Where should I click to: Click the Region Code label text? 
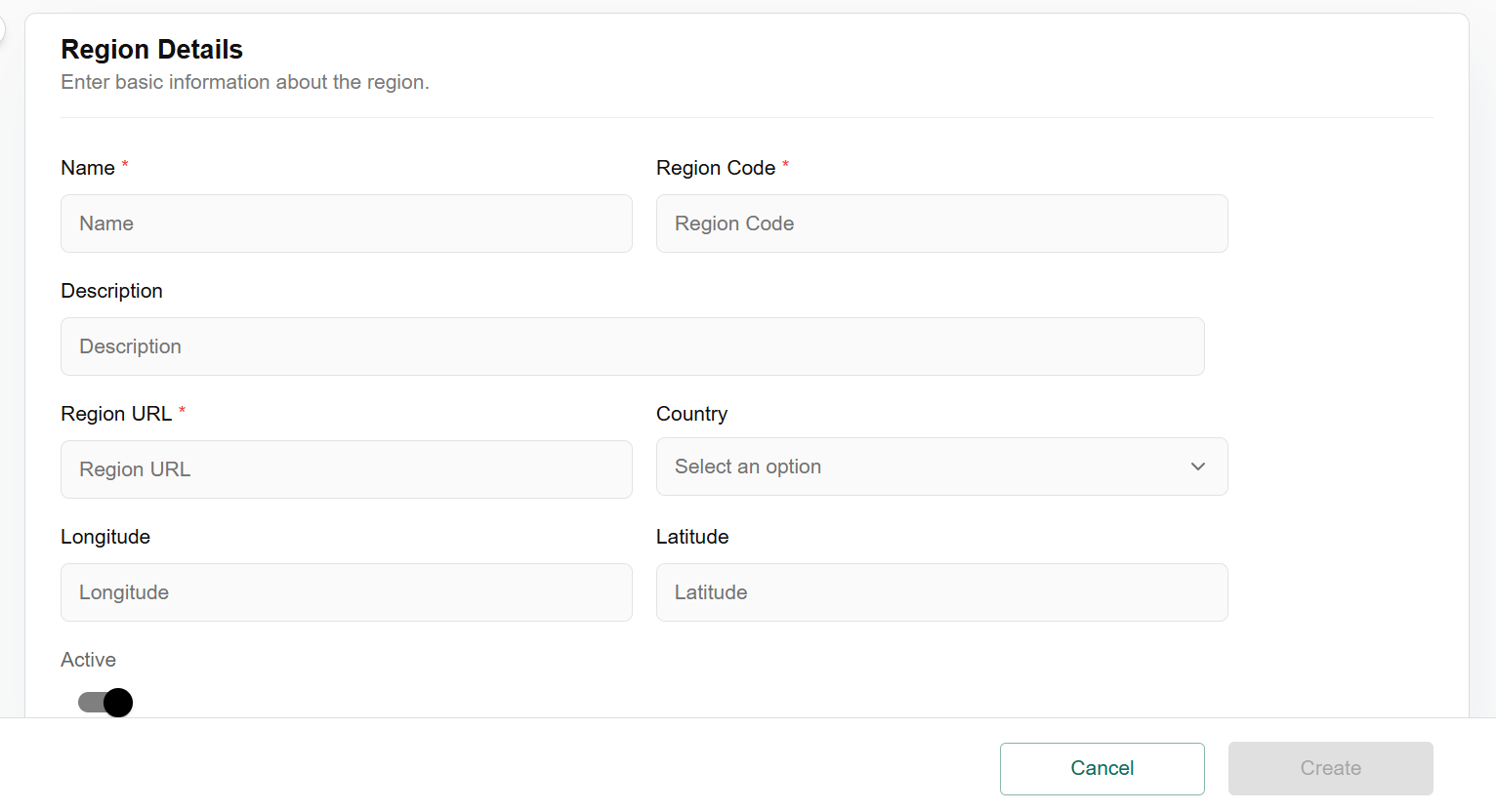(x=715, y=168)
